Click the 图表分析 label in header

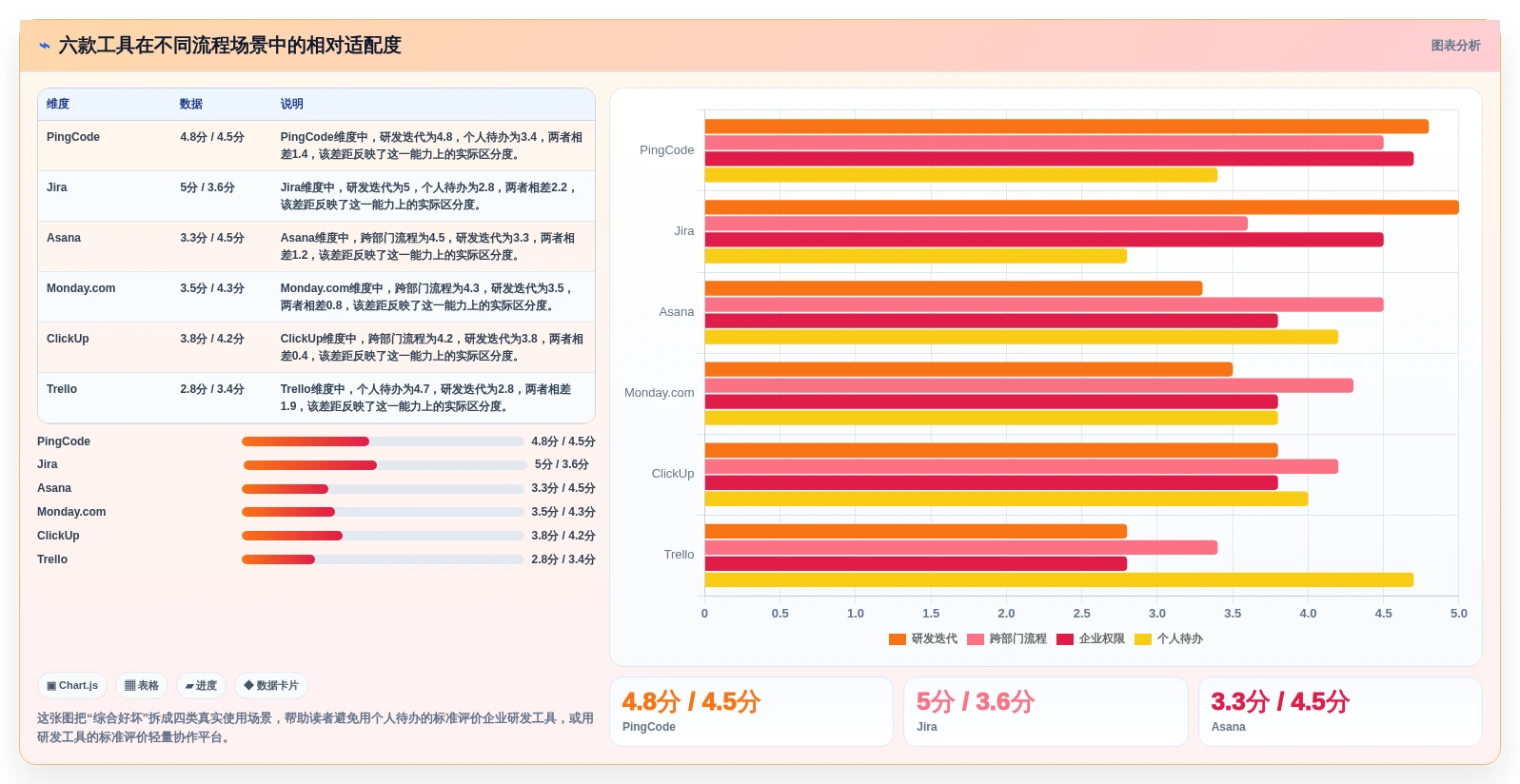1455,46
